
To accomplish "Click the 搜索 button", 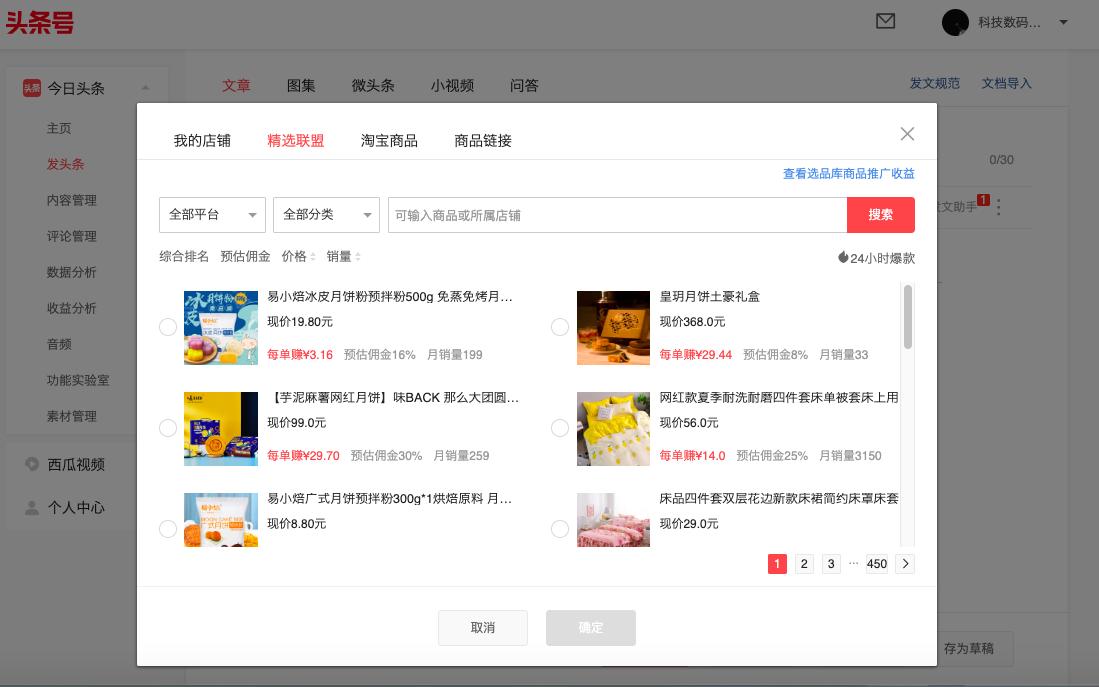I will point(881,214).
